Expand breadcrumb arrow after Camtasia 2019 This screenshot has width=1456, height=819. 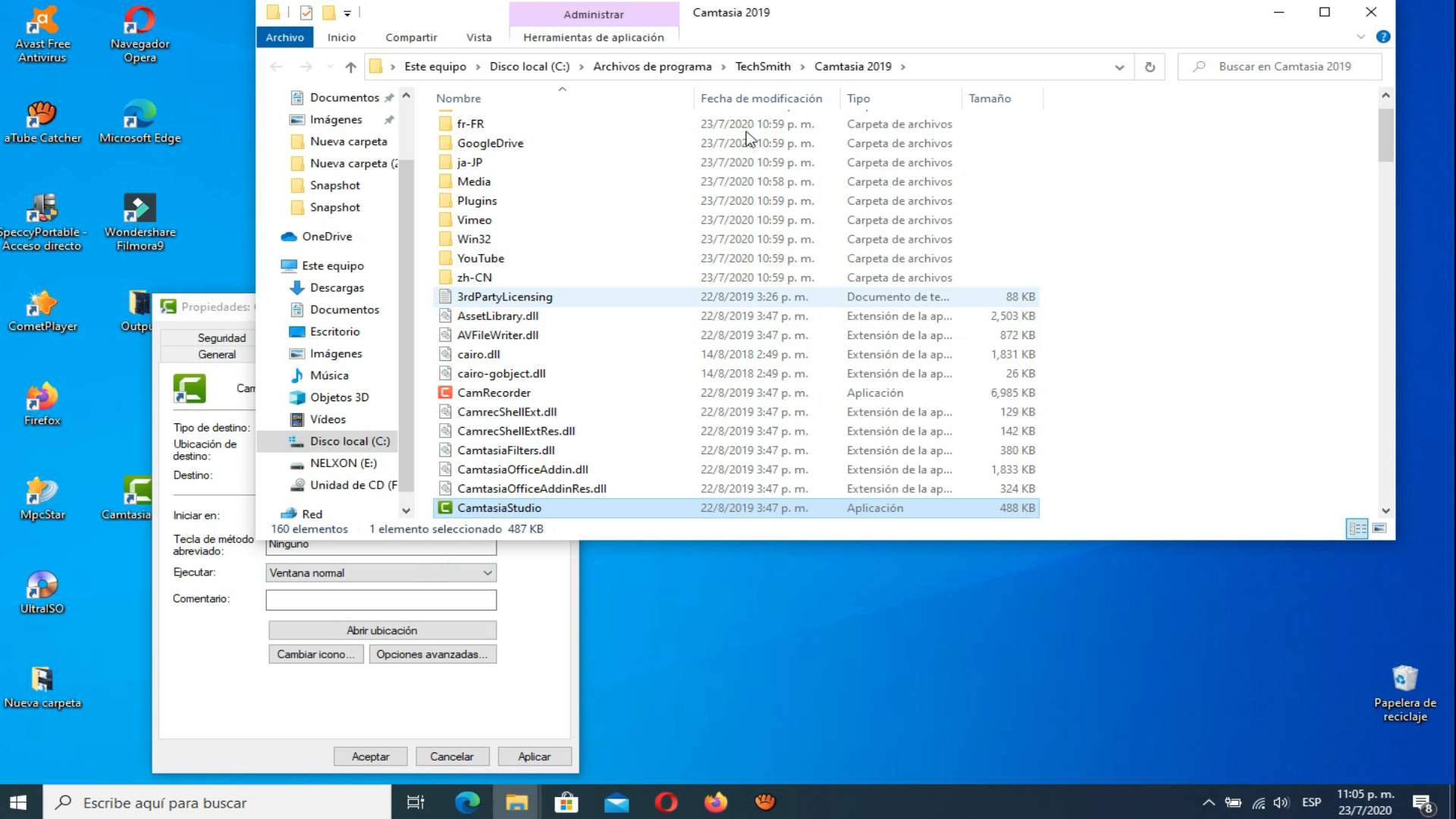(x=902, y=67)
